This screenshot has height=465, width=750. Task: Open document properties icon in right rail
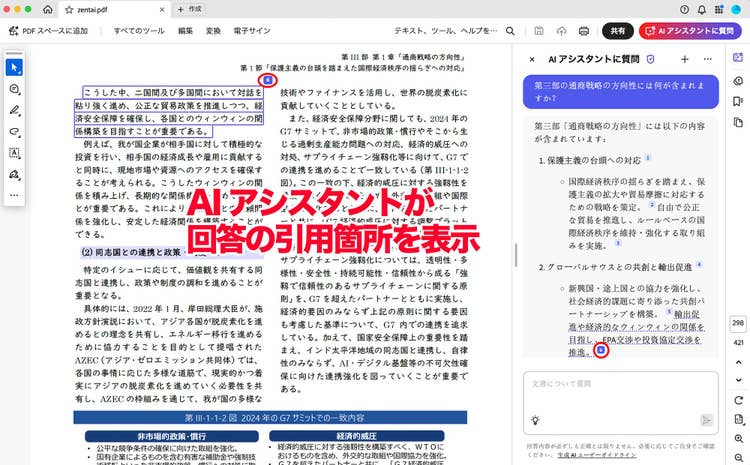point(739,420)
